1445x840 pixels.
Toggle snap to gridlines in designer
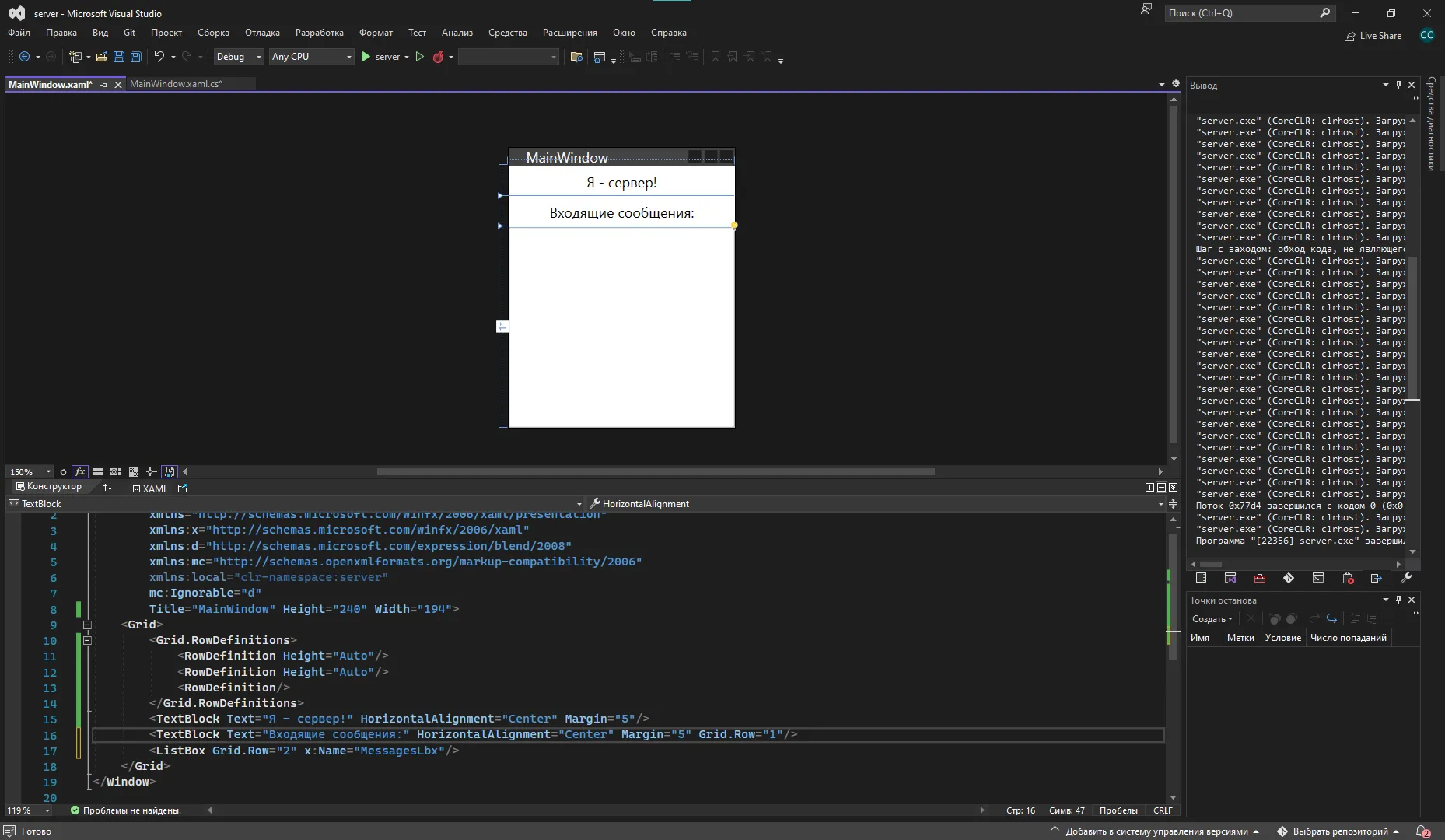click(x=116, y=472)
